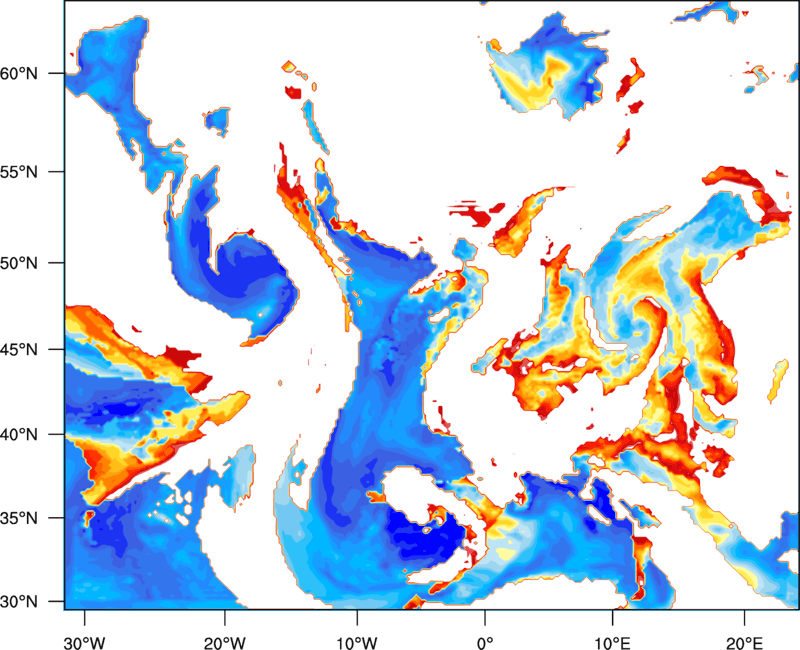800x650 pixels.
Task: Click the 30°W longitude label
Action: click(85, 643)
